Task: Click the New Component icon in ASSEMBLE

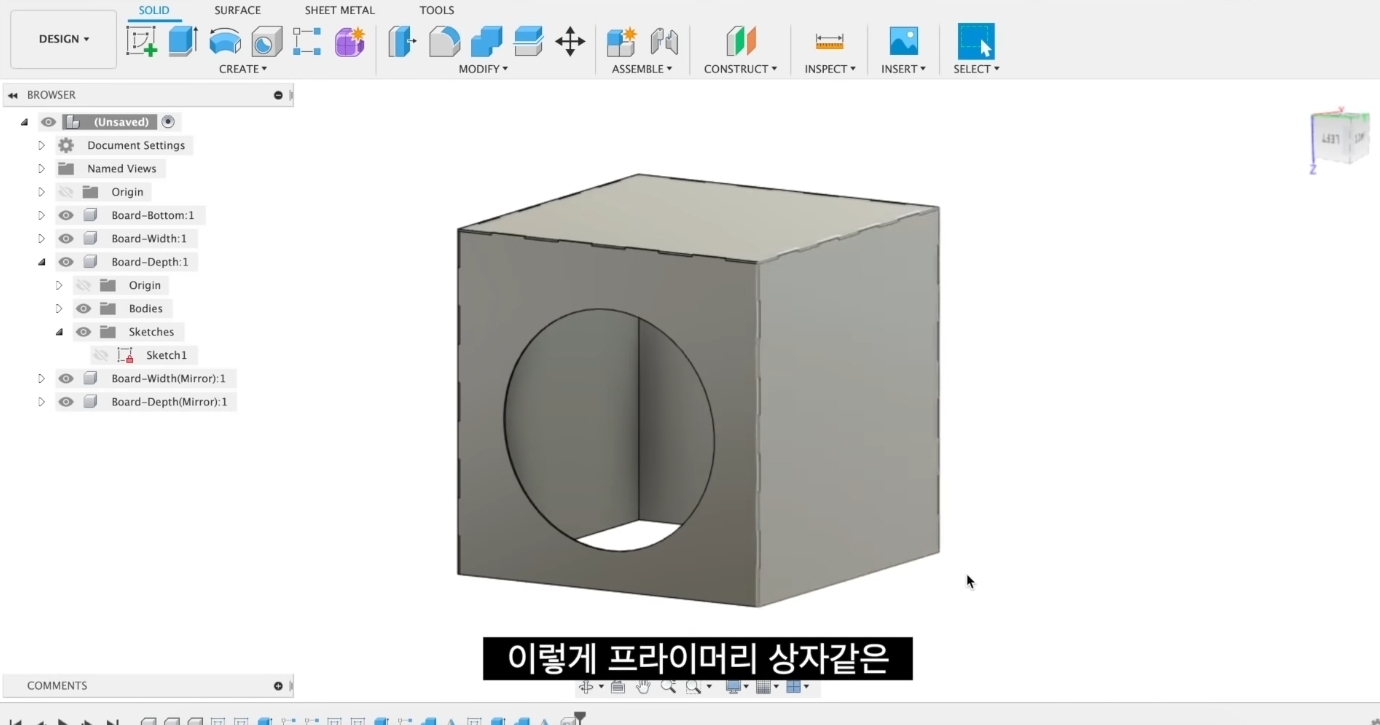Action: [x=621, y=41]
